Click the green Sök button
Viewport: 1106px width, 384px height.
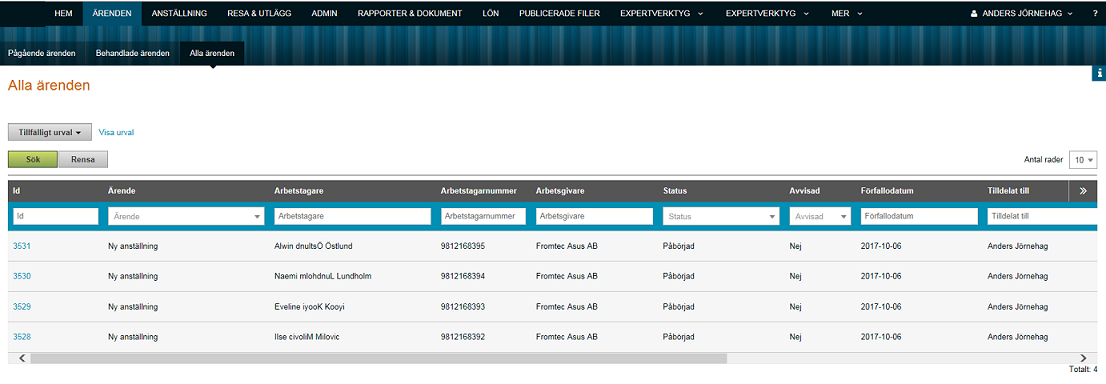point(32,160)
